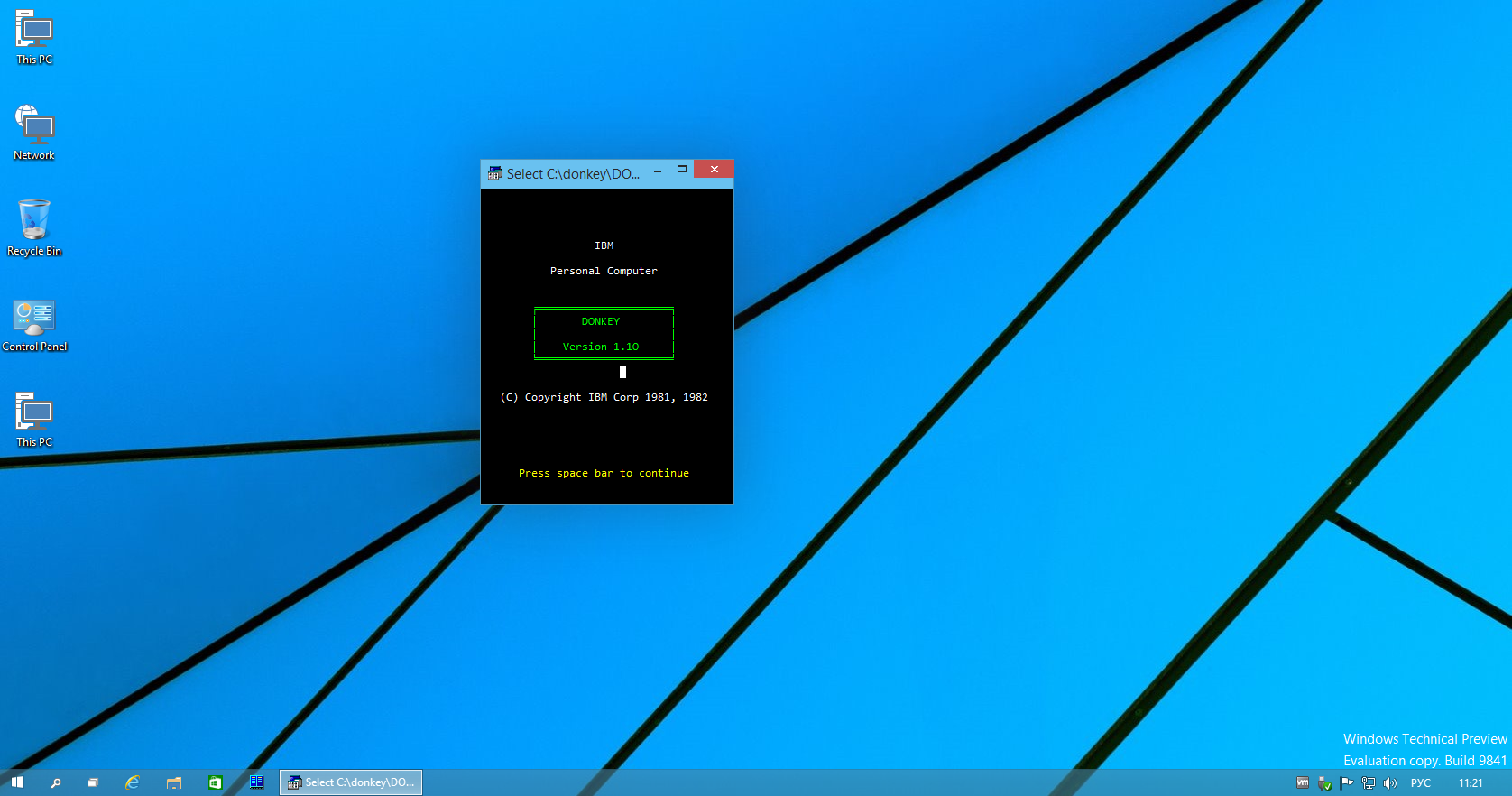Open File Explorer from the taskbar

[174, 782]
